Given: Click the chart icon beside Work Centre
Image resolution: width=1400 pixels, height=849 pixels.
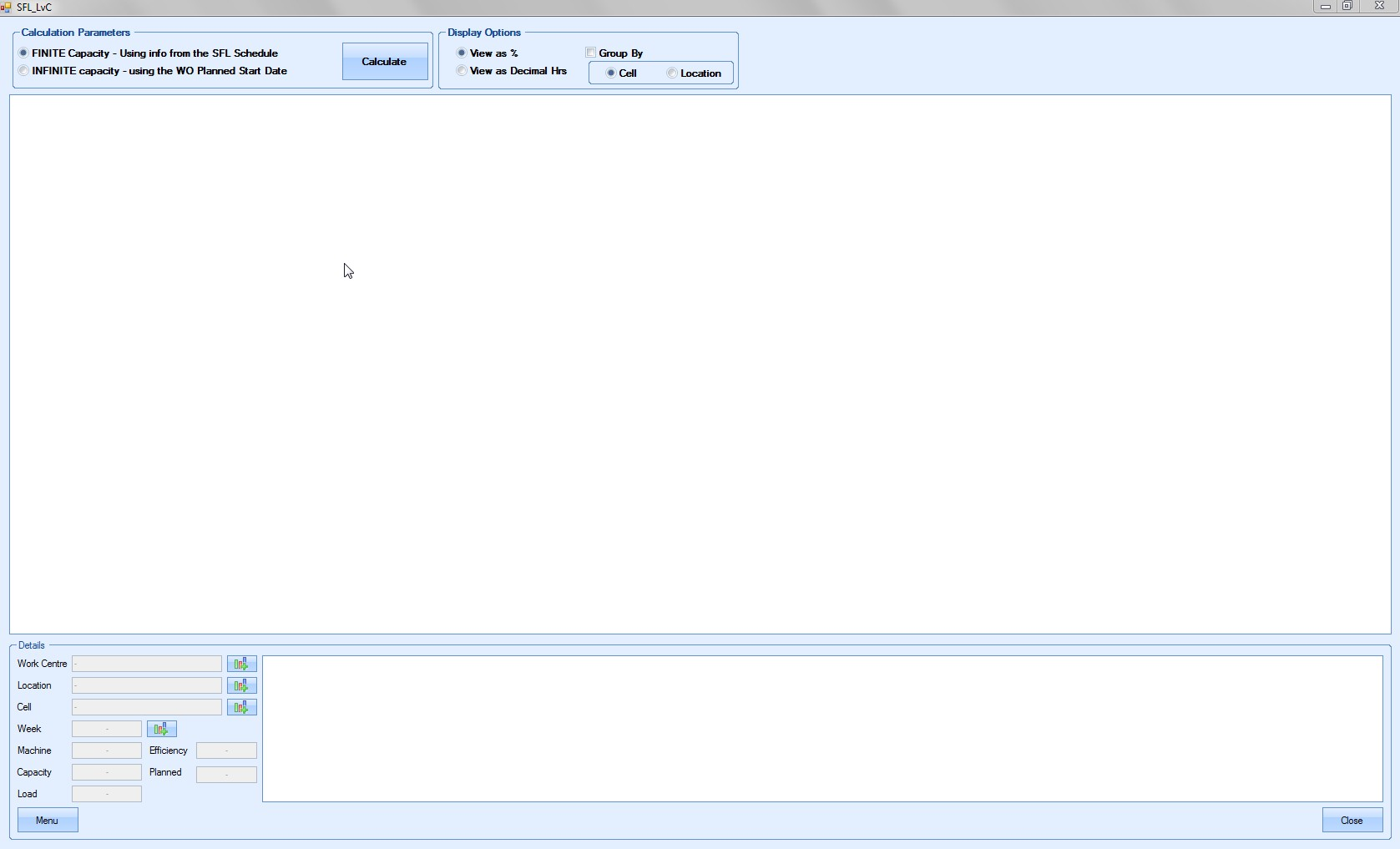Looking at the screenshot, I should [241, 664].
